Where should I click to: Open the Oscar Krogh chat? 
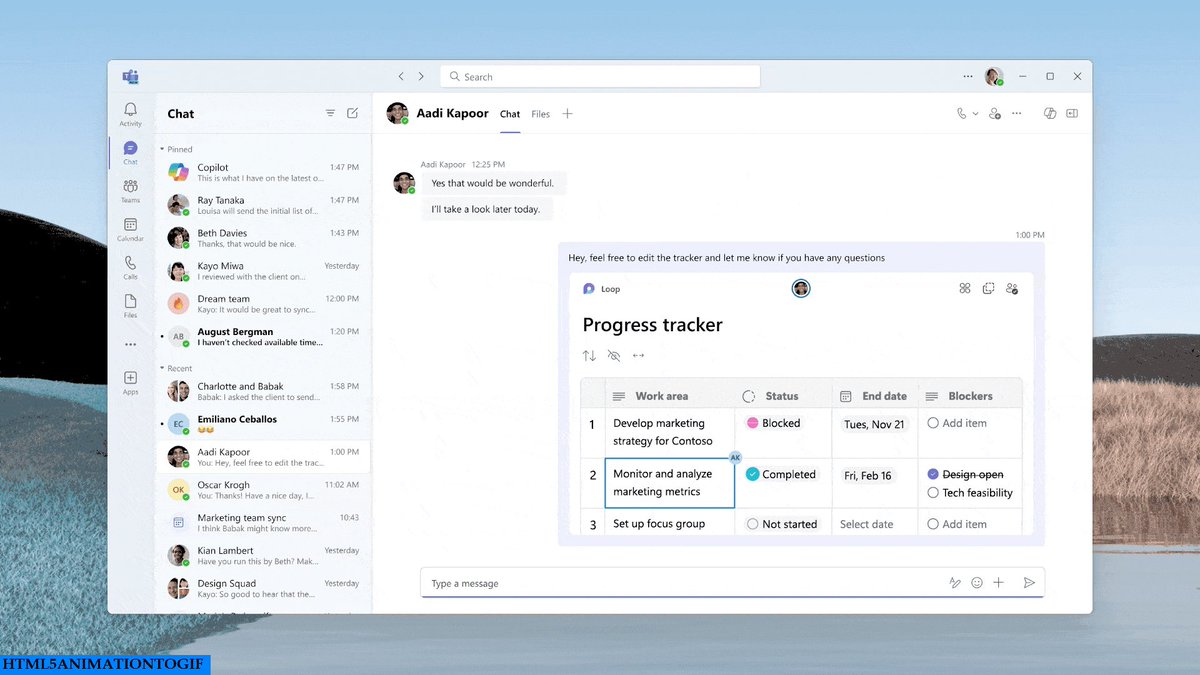point(263,490)
